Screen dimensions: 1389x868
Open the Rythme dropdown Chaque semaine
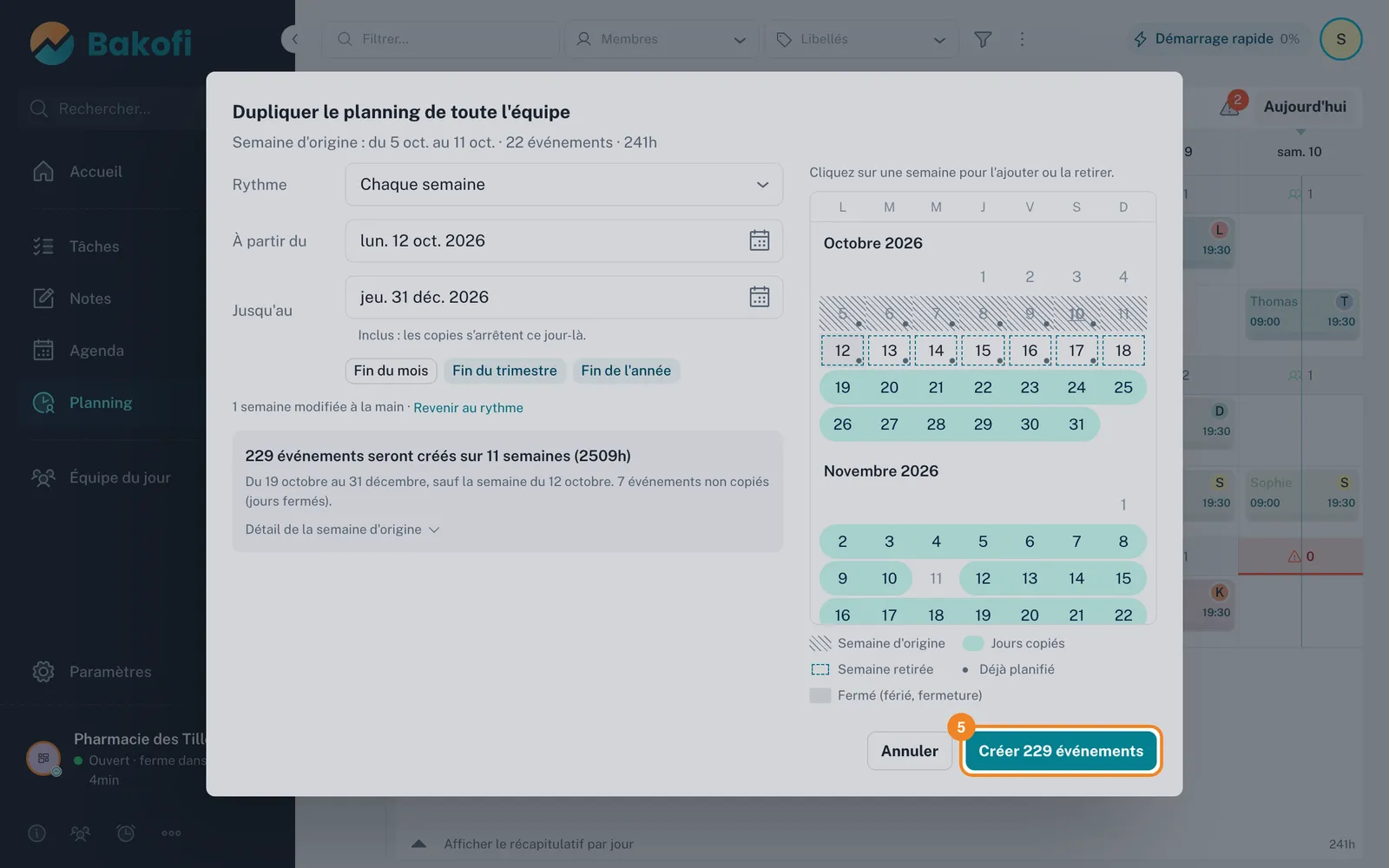(x=564, y=184)
